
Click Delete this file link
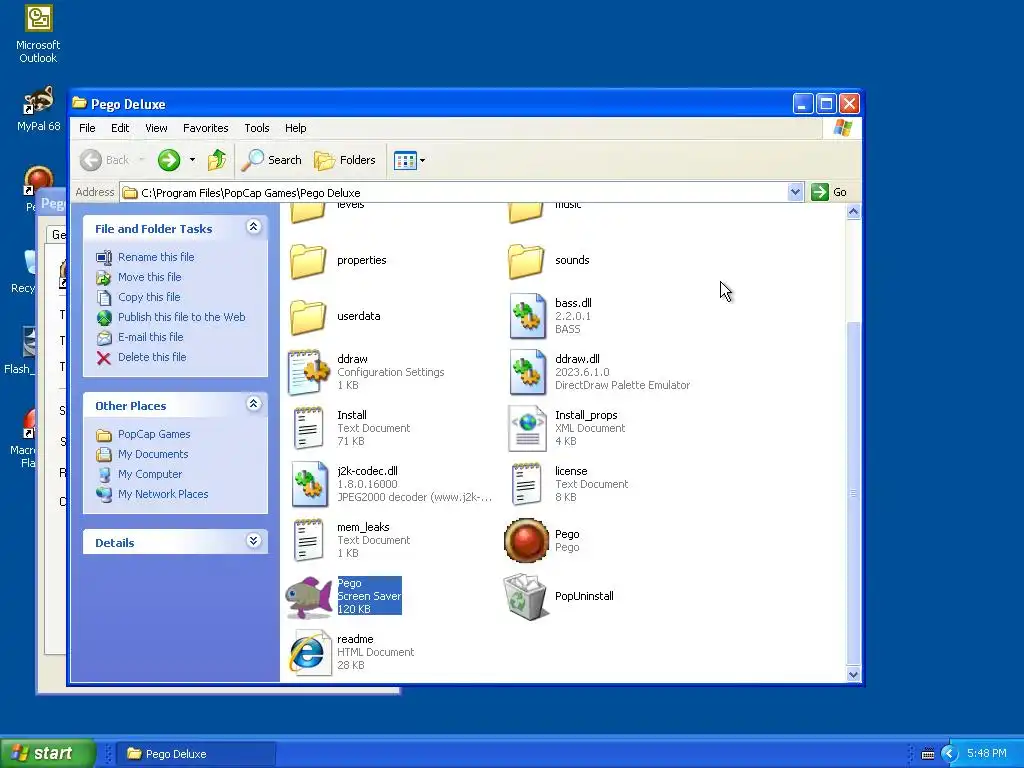[x=152, y=357]
